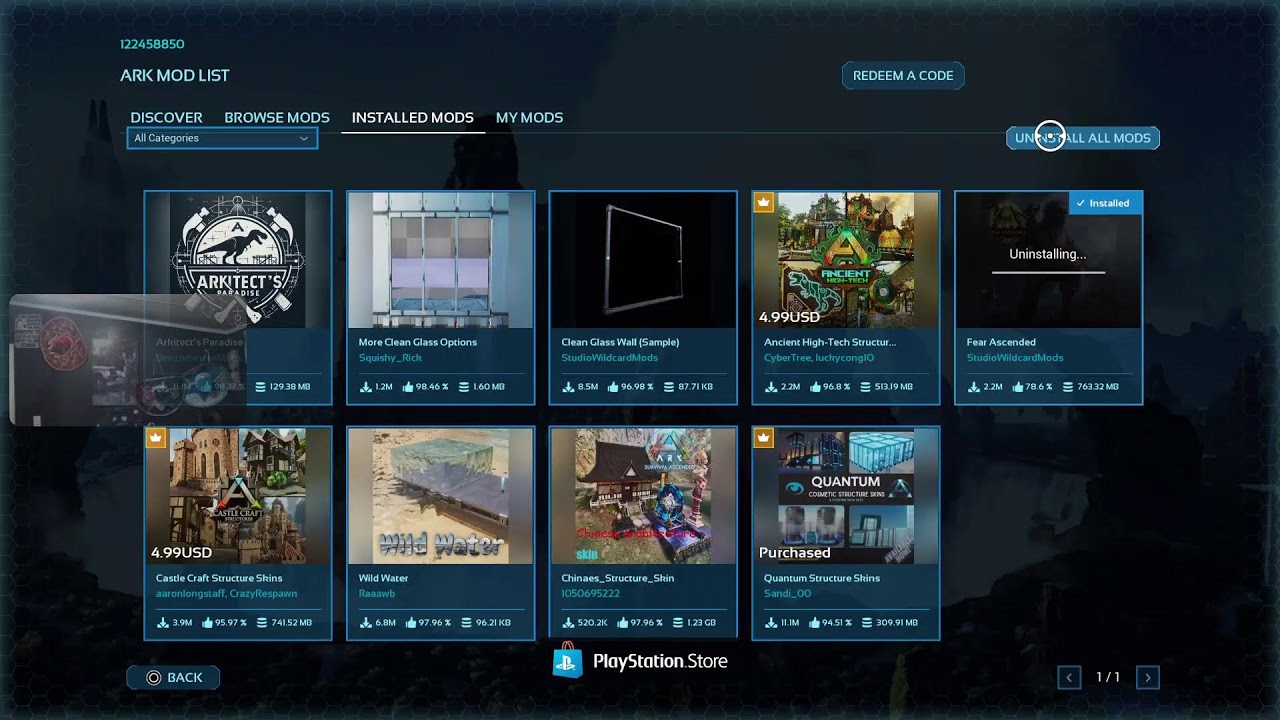Go back with the Back button
This screenshot has height=720, width=1280.
tap(174, 677)
